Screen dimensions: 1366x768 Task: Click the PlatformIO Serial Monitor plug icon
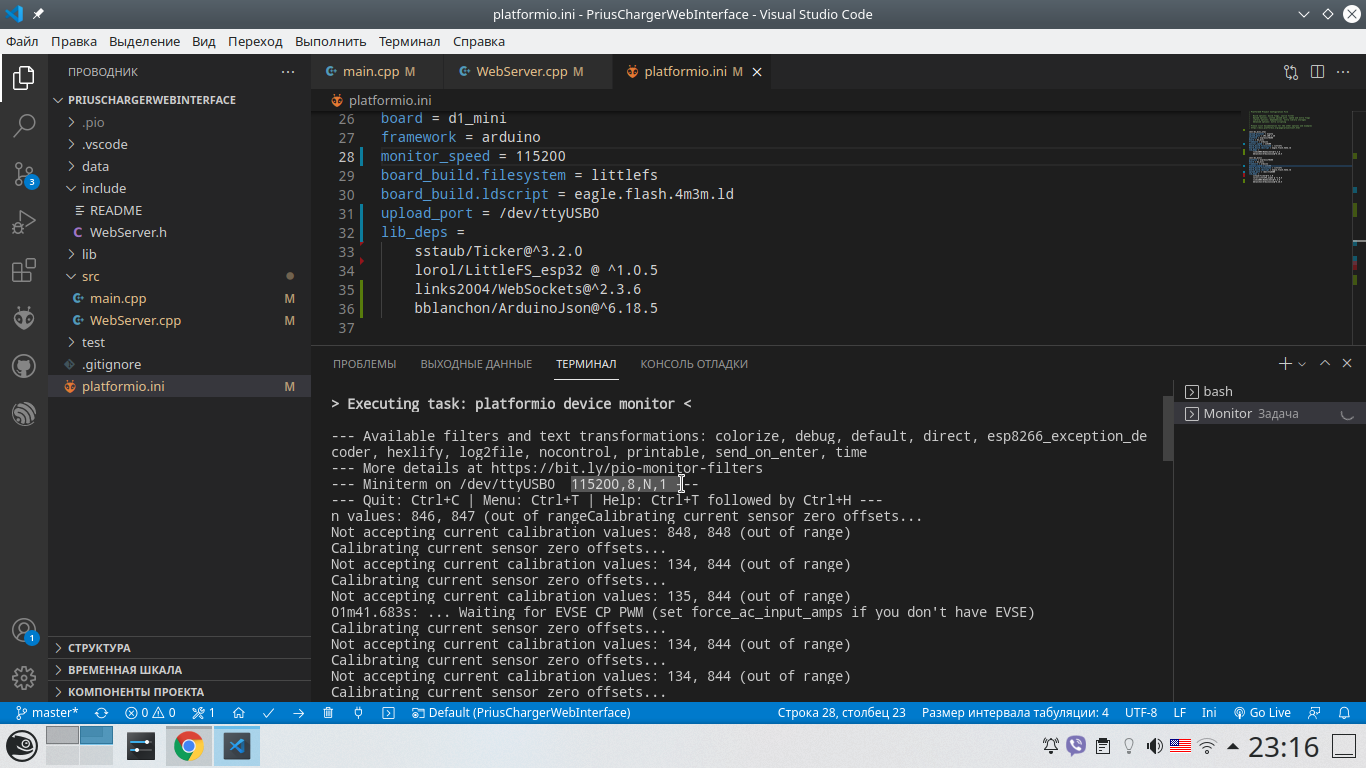tap(358, 713)
